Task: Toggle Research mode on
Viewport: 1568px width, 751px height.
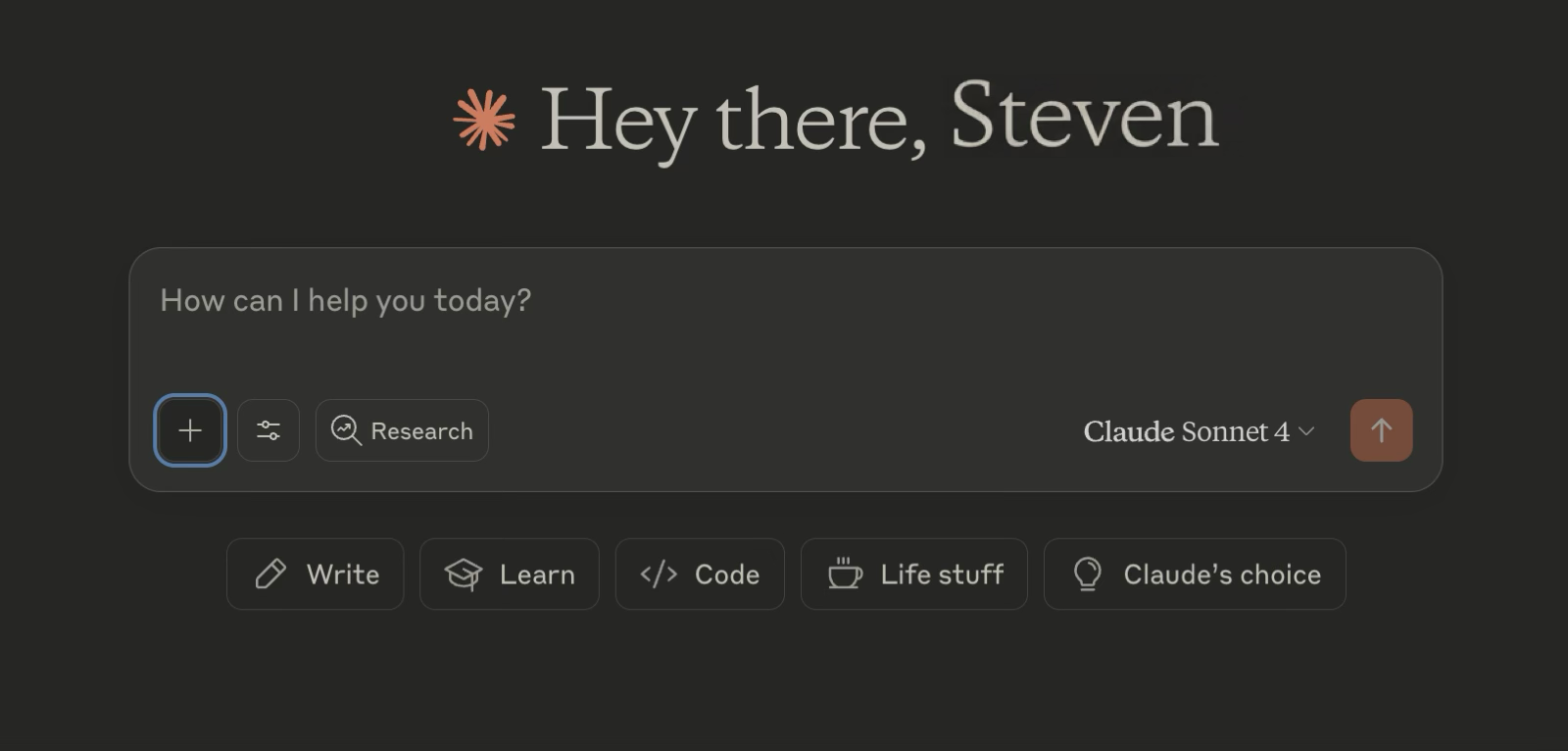Action: tap(402, 430)
